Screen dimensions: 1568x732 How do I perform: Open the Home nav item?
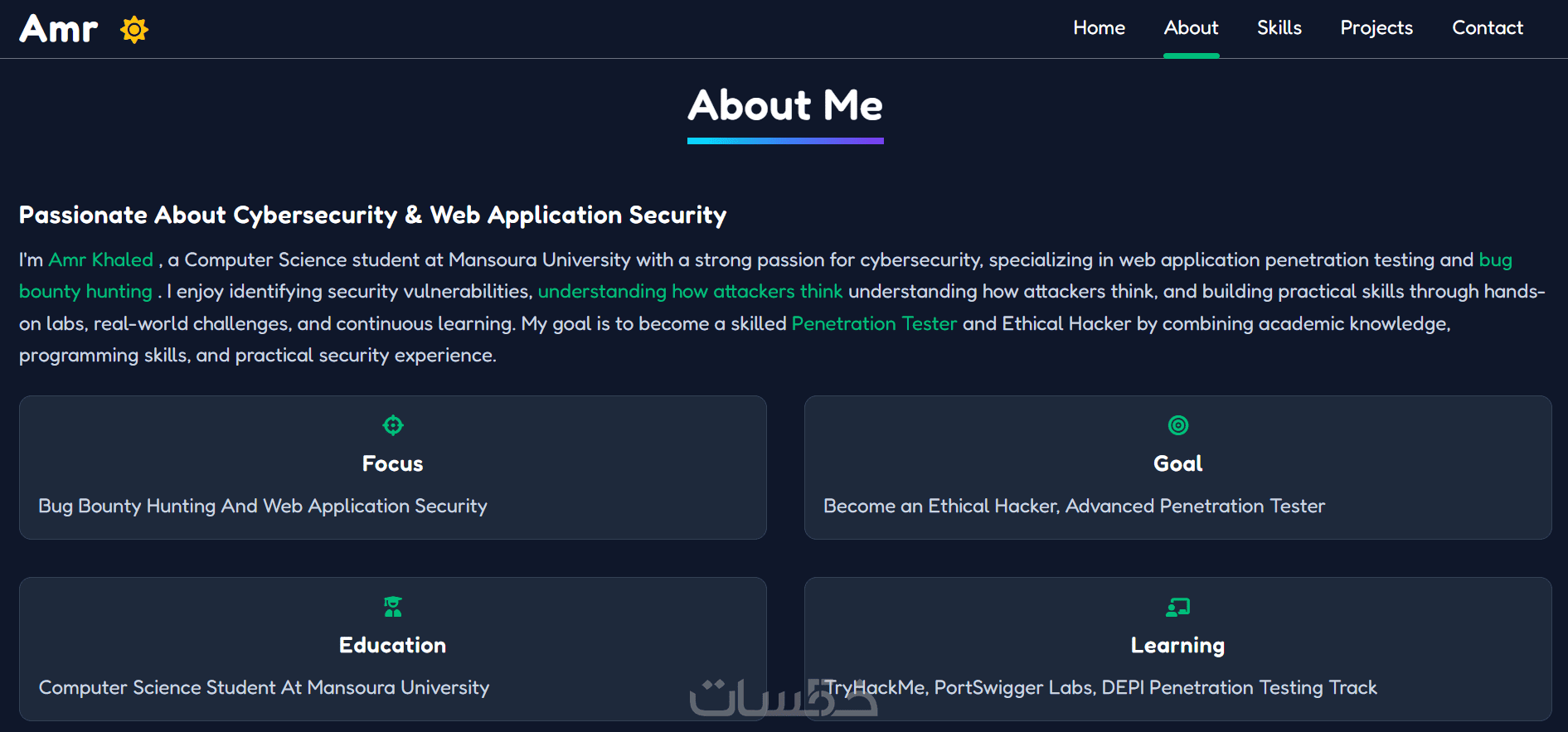(x=1099, y=27)
